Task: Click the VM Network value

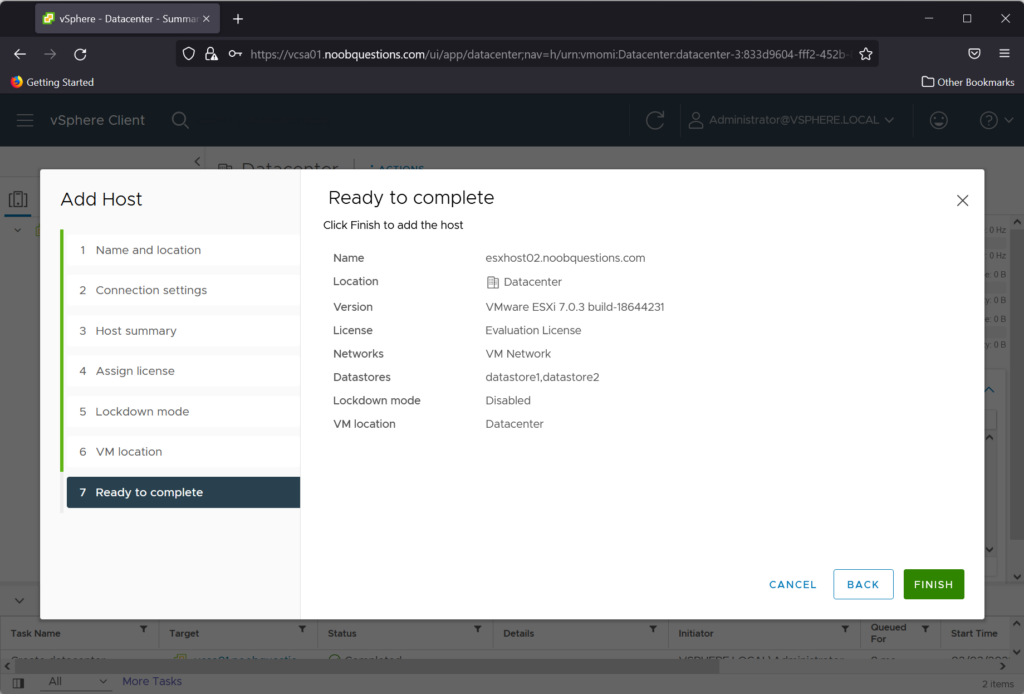Action: coord(518,354)
